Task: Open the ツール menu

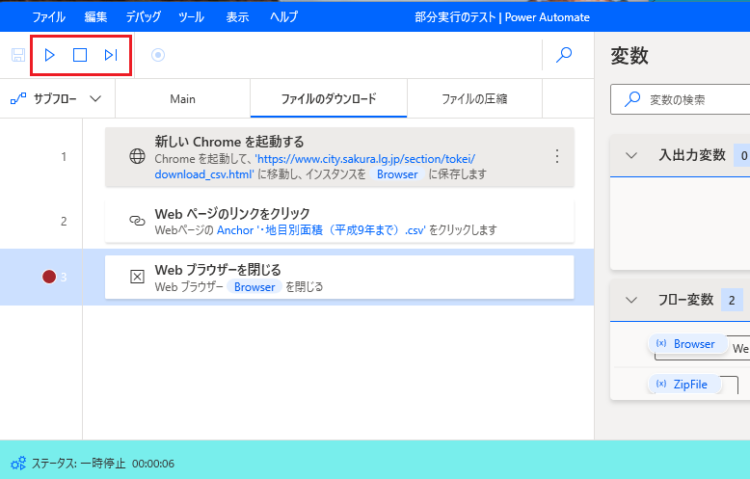Action: tap(191, 17)
